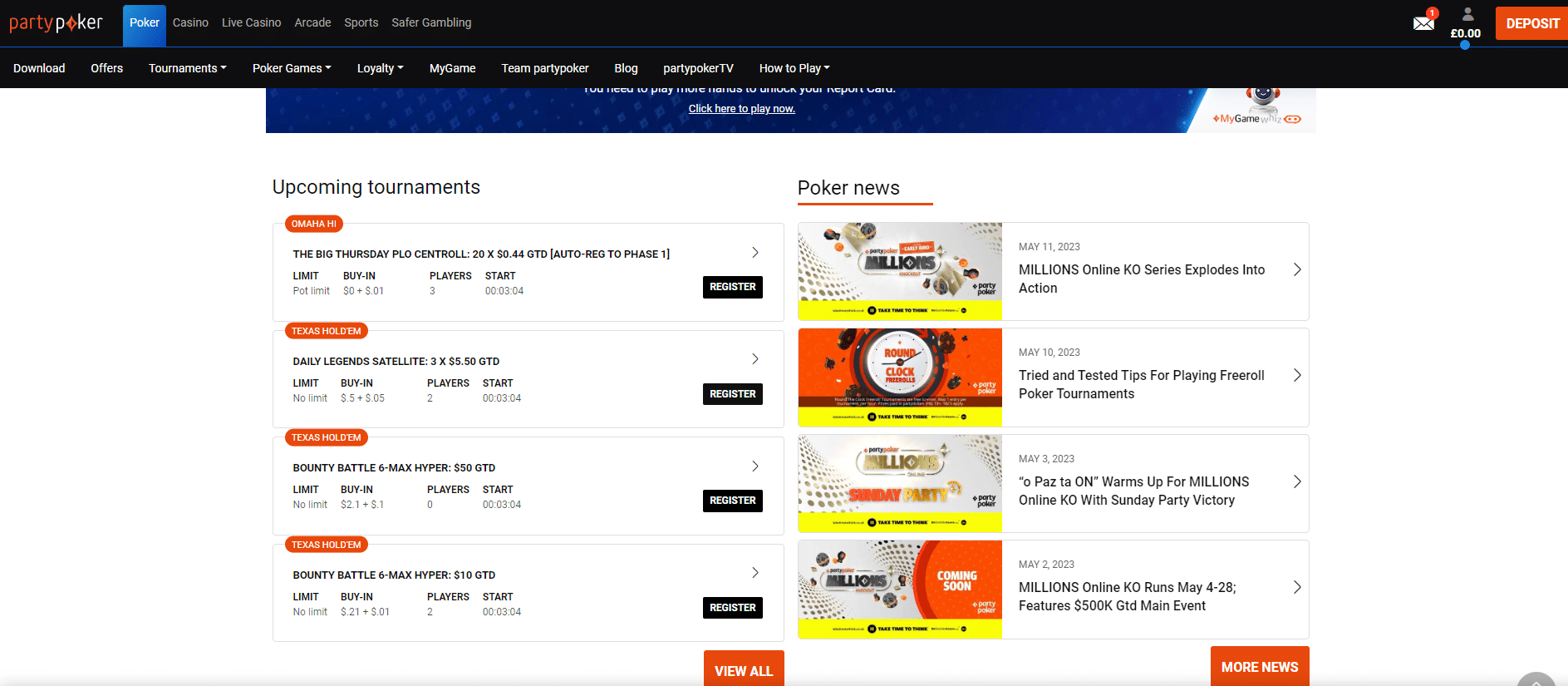Open MILLIONS Online KO Series Explodes headline
This screenshot has height=686, width=1568.
[x=1142, y=279]
